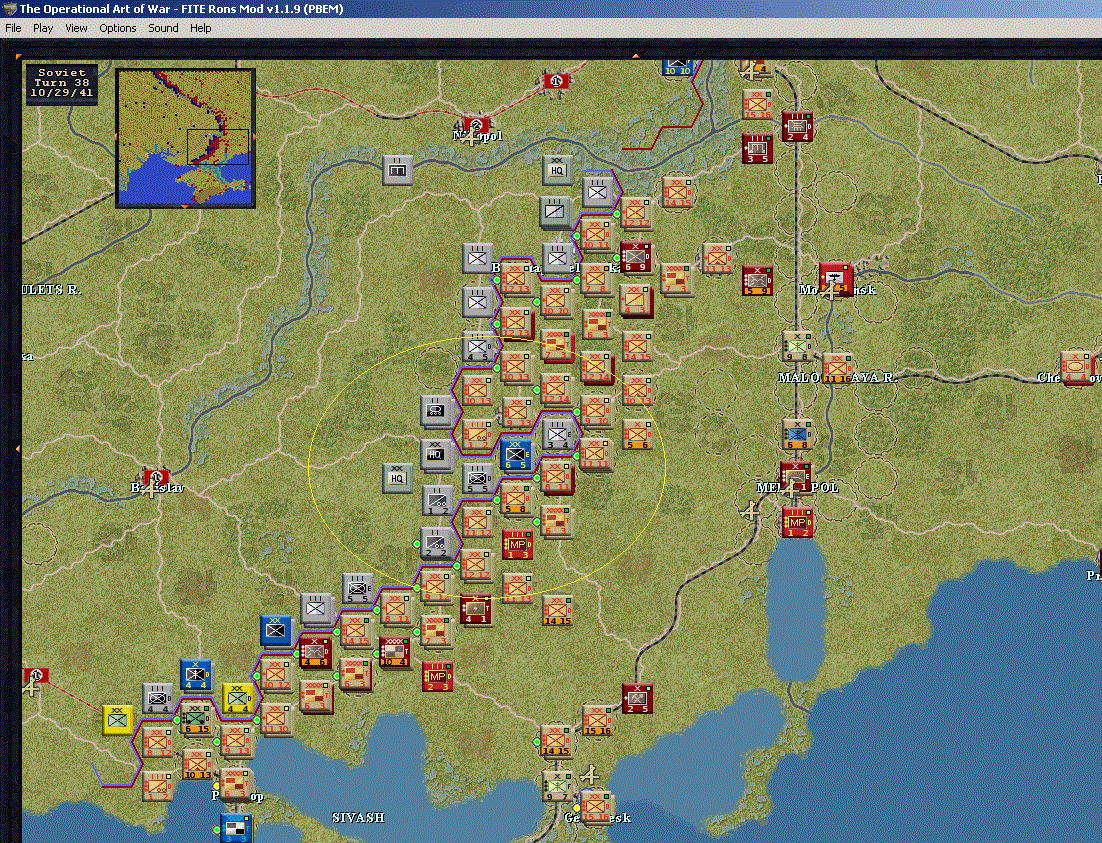Click the Soviet Turn 38 date box
Image resolution: width=1102 pixels, height=843 pixels.
tap(62, 84)
